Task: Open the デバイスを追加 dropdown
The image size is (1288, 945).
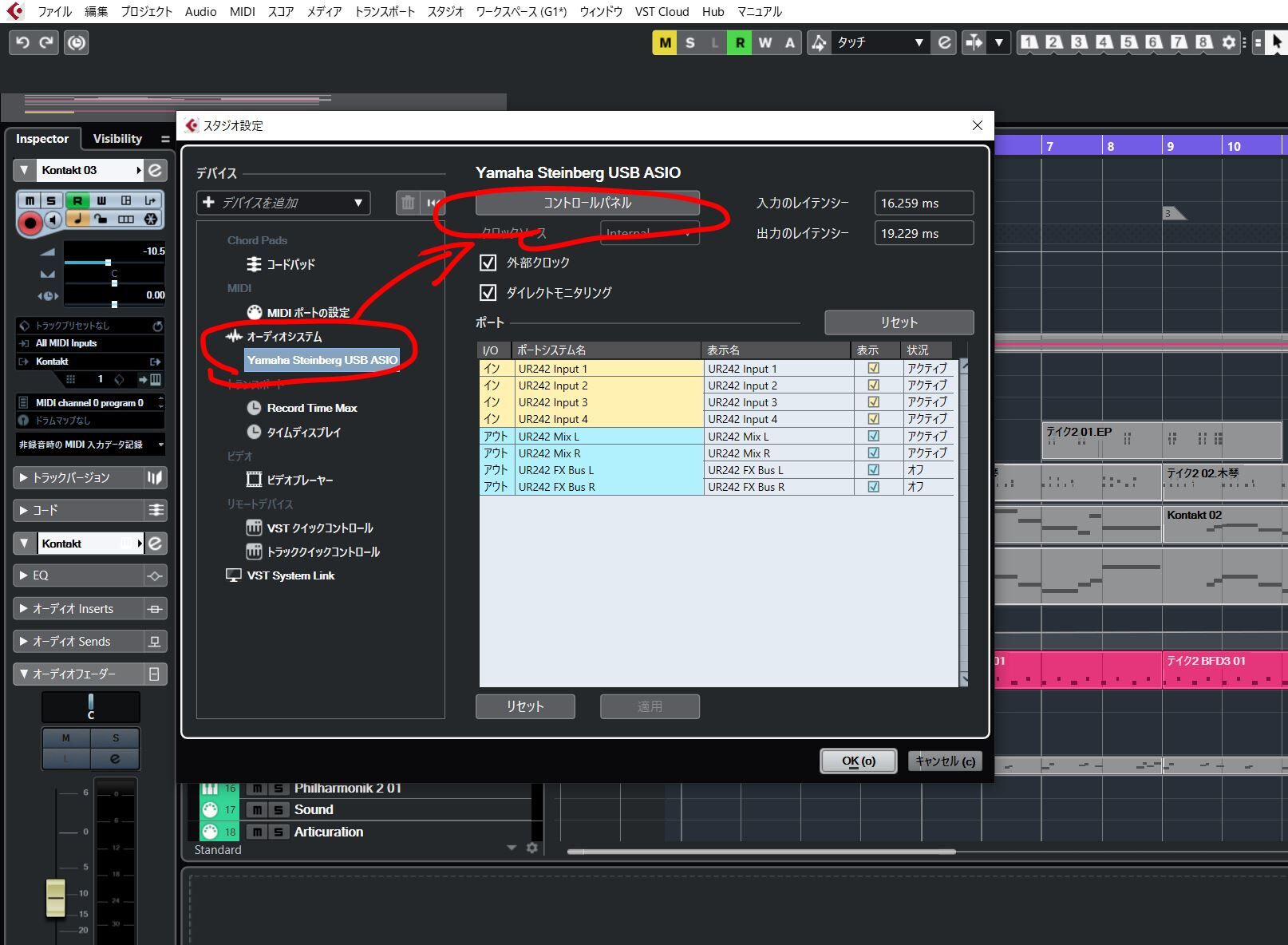Action: pyautogui.click(x=283, y=203)
